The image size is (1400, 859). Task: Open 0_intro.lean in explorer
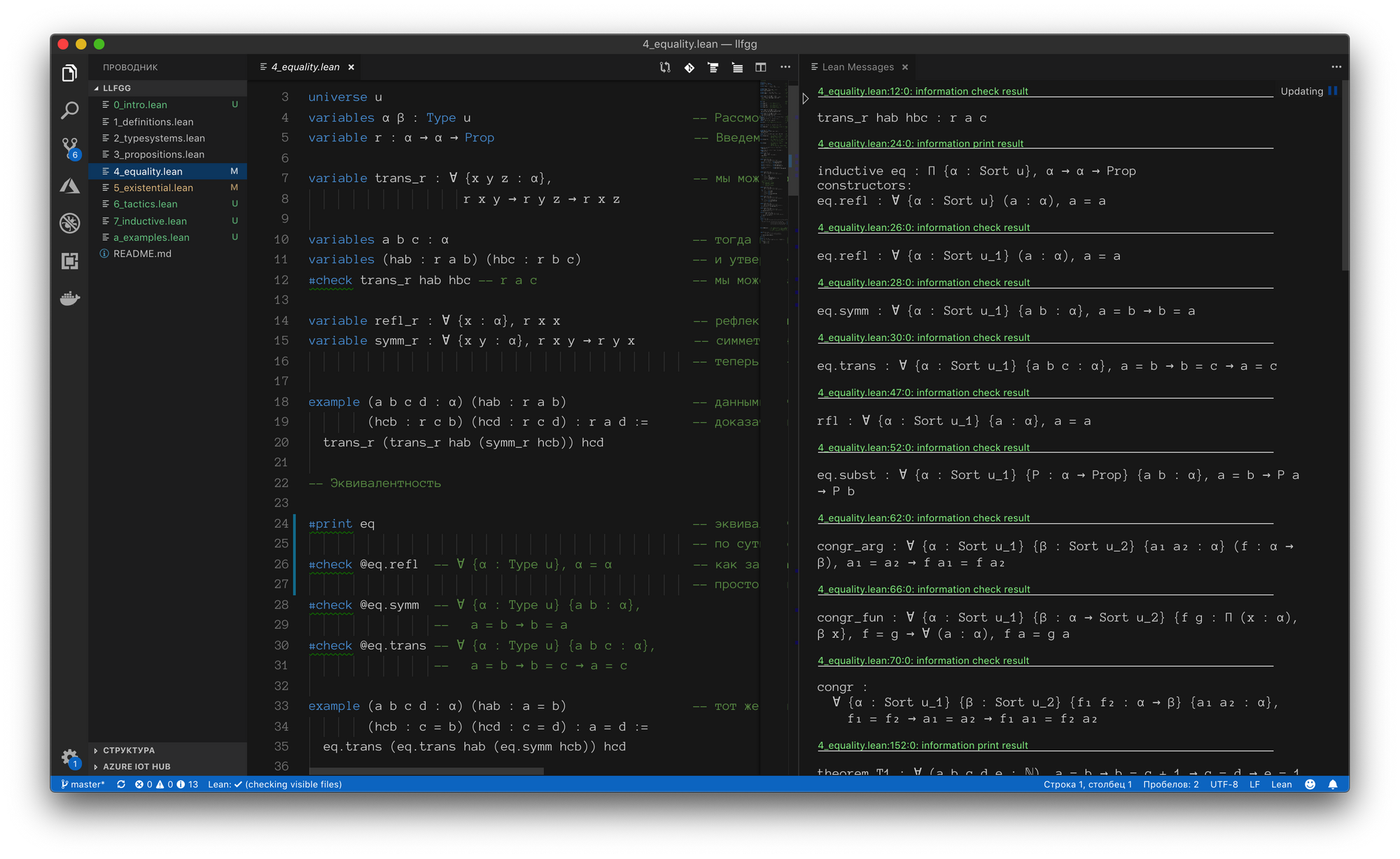click(167, 105)
